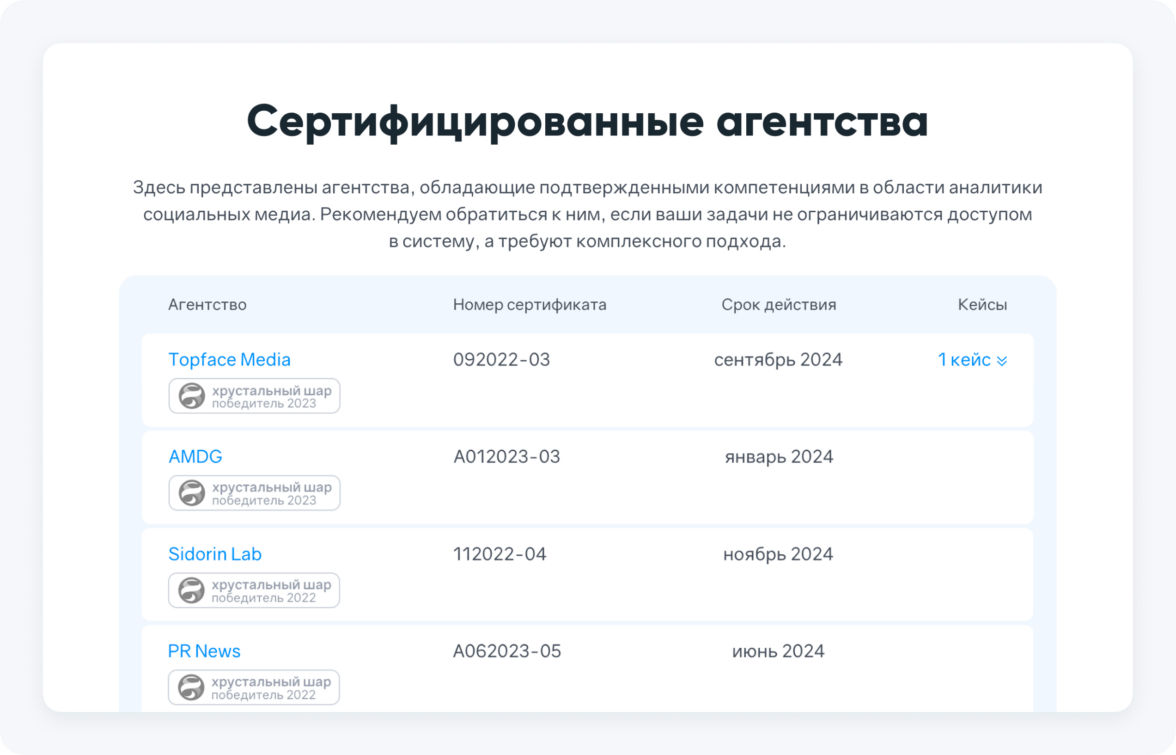Click the 'Сертифицированные агентства' heading
This screenshot has width=1176, height=755.
point(588,121)
